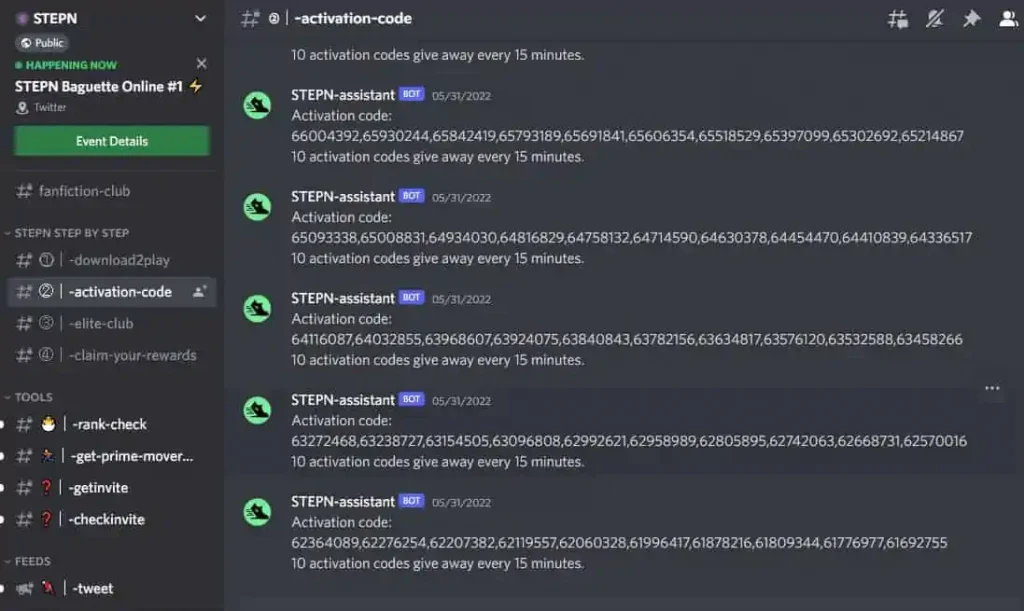Open the -rank-check channel
1024x611 pixels.
point(112,424)
